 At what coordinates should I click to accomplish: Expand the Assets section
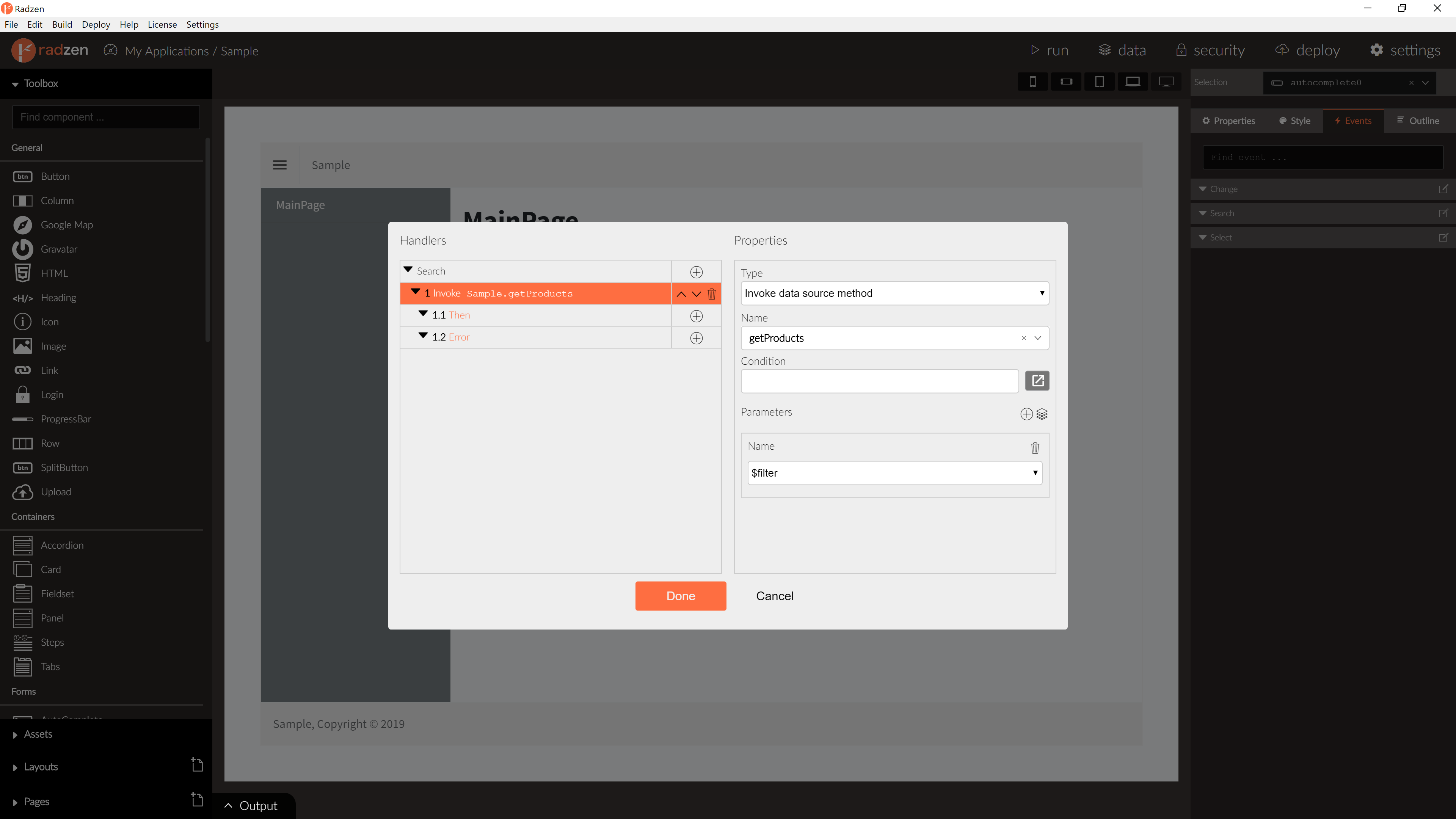click(15, 735)
